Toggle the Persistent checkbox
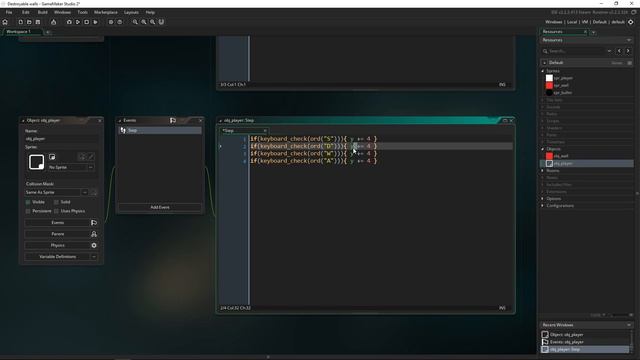Viewport: 640px width, 360px height. (28, 211)
